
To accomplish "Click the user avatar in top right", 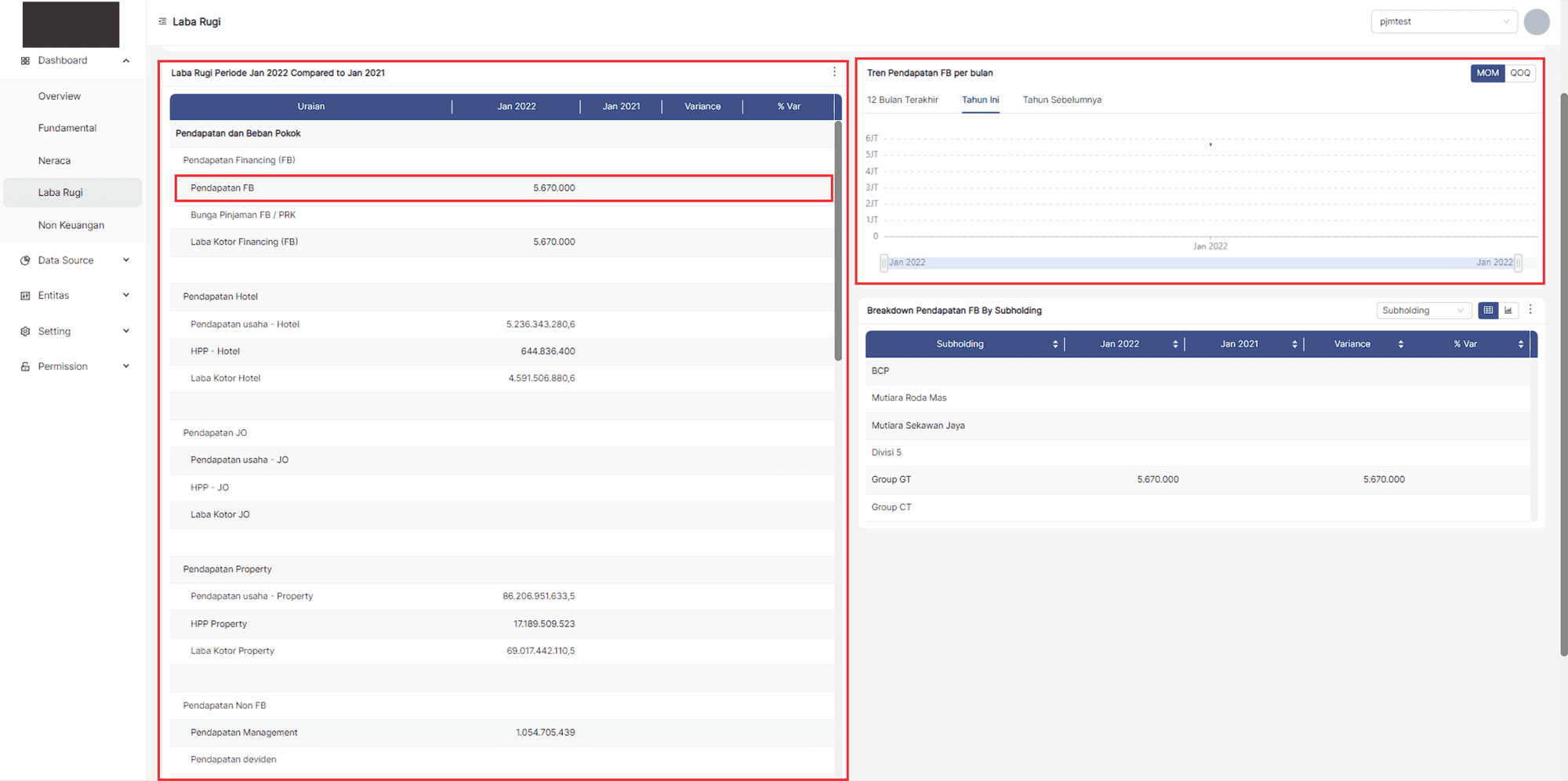I will [1537, 22].
